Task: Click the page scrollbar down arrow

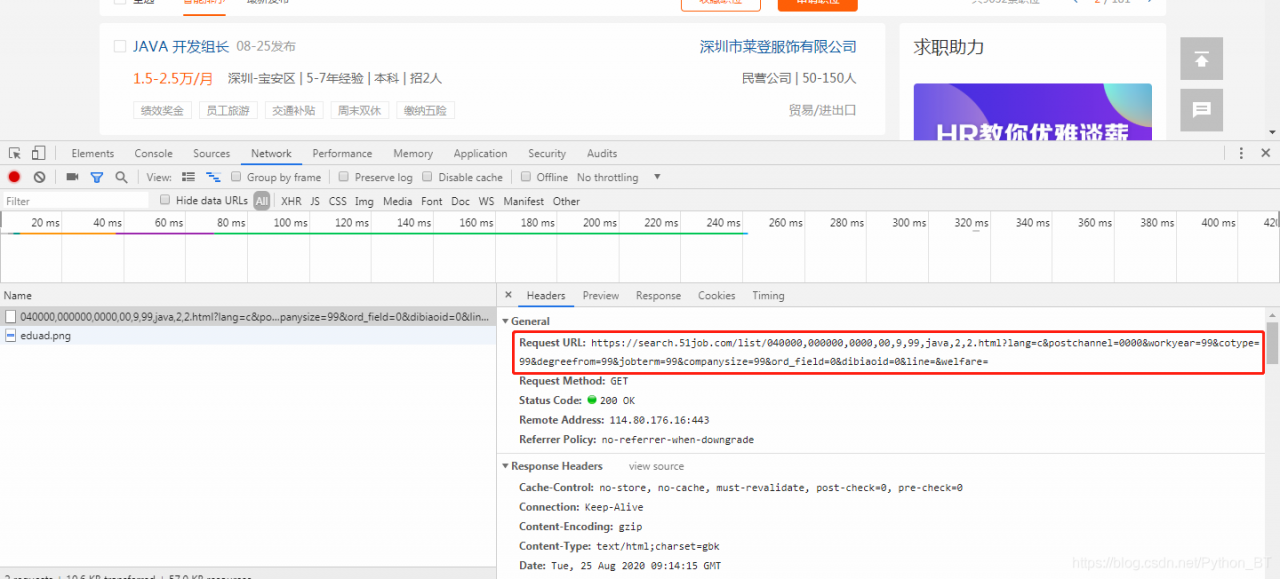Action: 1272,132
